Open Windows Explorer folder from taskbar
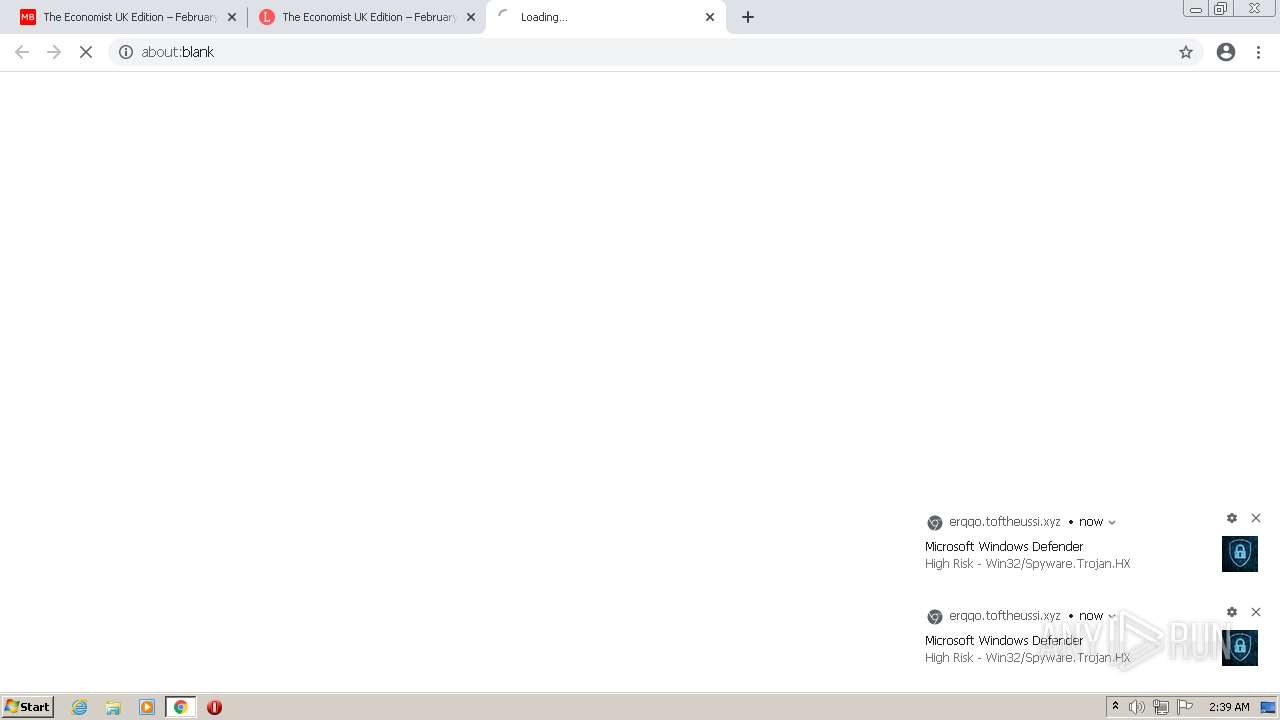Screen dimensions: 1280x720 [113, 707]
